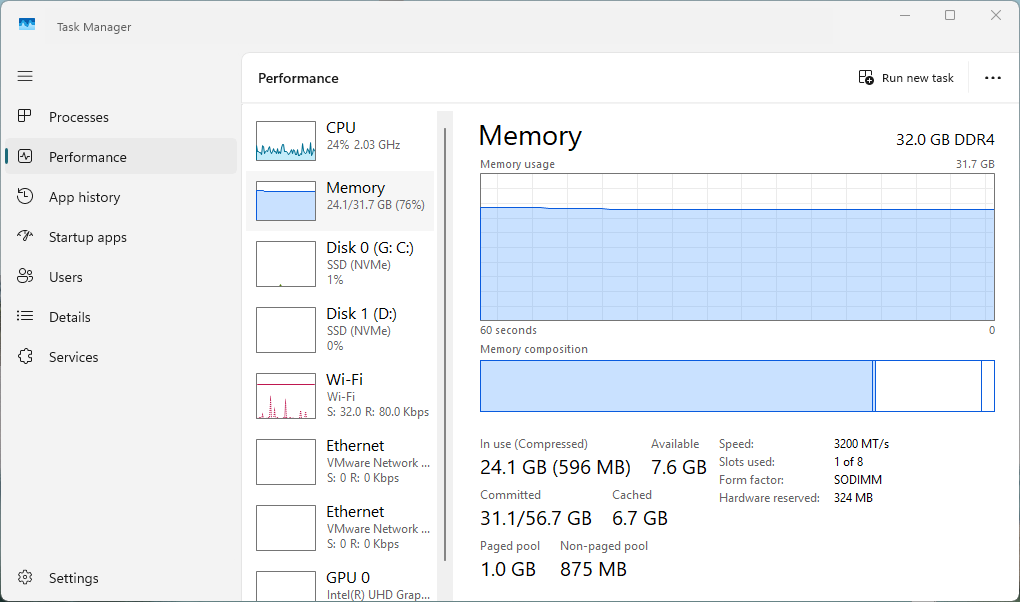Screen dimensions: 1020x602
Task: Click the Settings gear icon
Action: pos(25,577)
